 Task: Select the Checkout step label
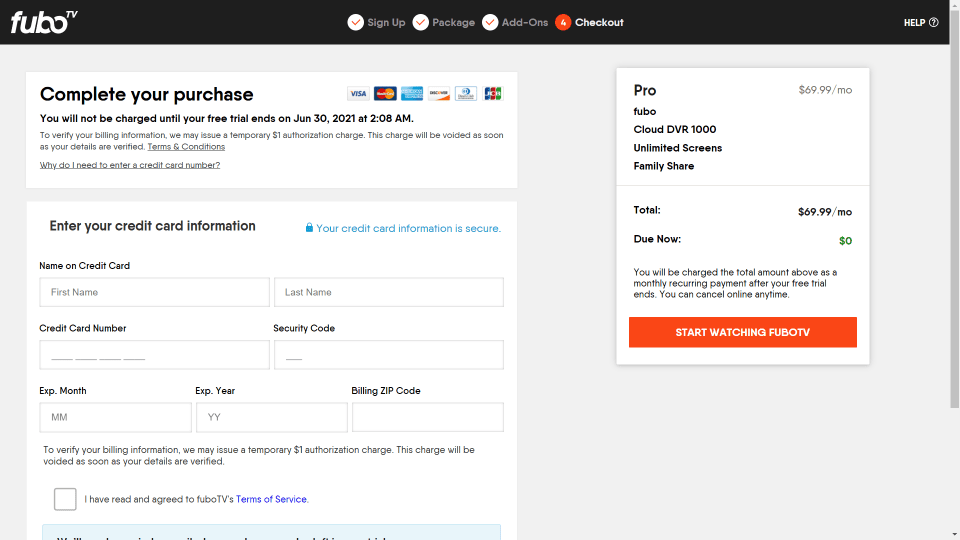[x=599, y=23]
